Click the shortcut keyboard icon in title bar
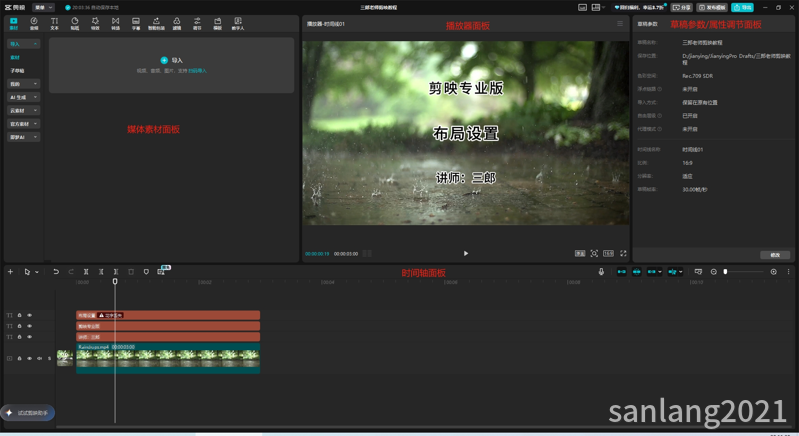The image size is (799, 436). click(x=582, y=8)
